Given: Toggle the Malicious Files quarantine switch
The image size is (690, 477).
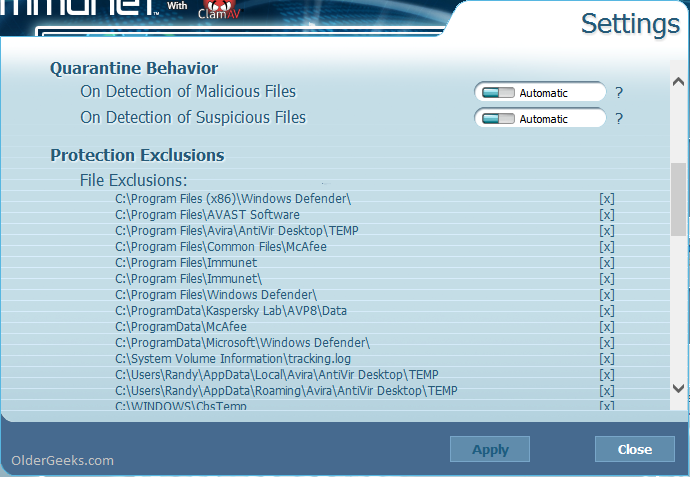Looking at the screenshot, I should [x=498, y=93].
